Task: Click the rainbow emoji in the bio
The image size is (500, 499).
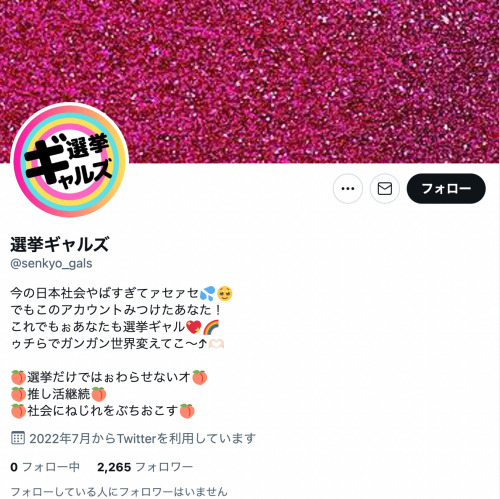Action: [x=211, y=327]
